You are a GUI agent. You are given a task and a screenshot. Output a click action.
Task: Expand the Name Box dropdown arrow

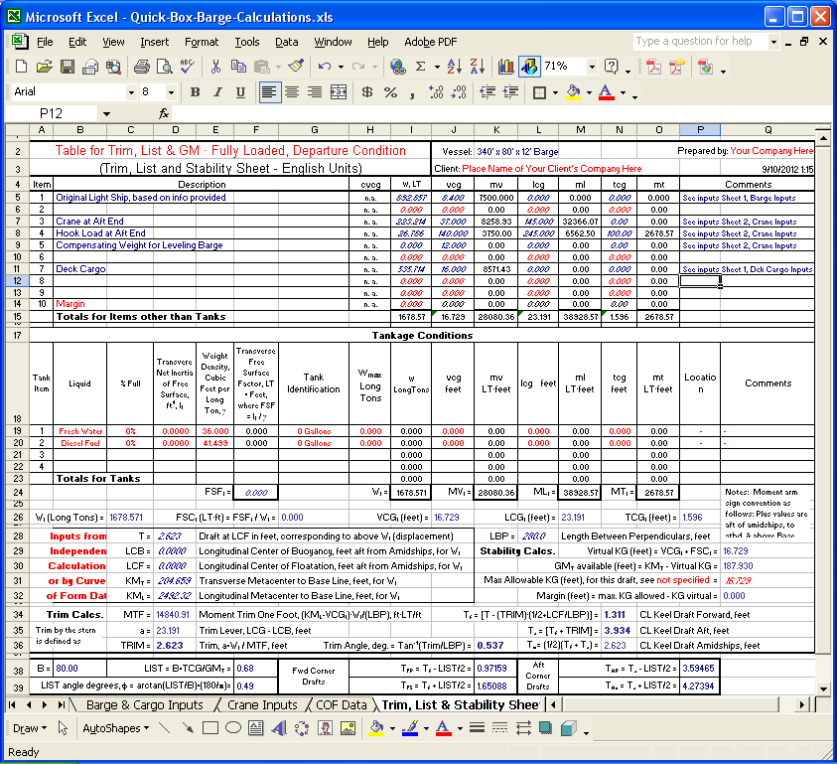(106, 114)
